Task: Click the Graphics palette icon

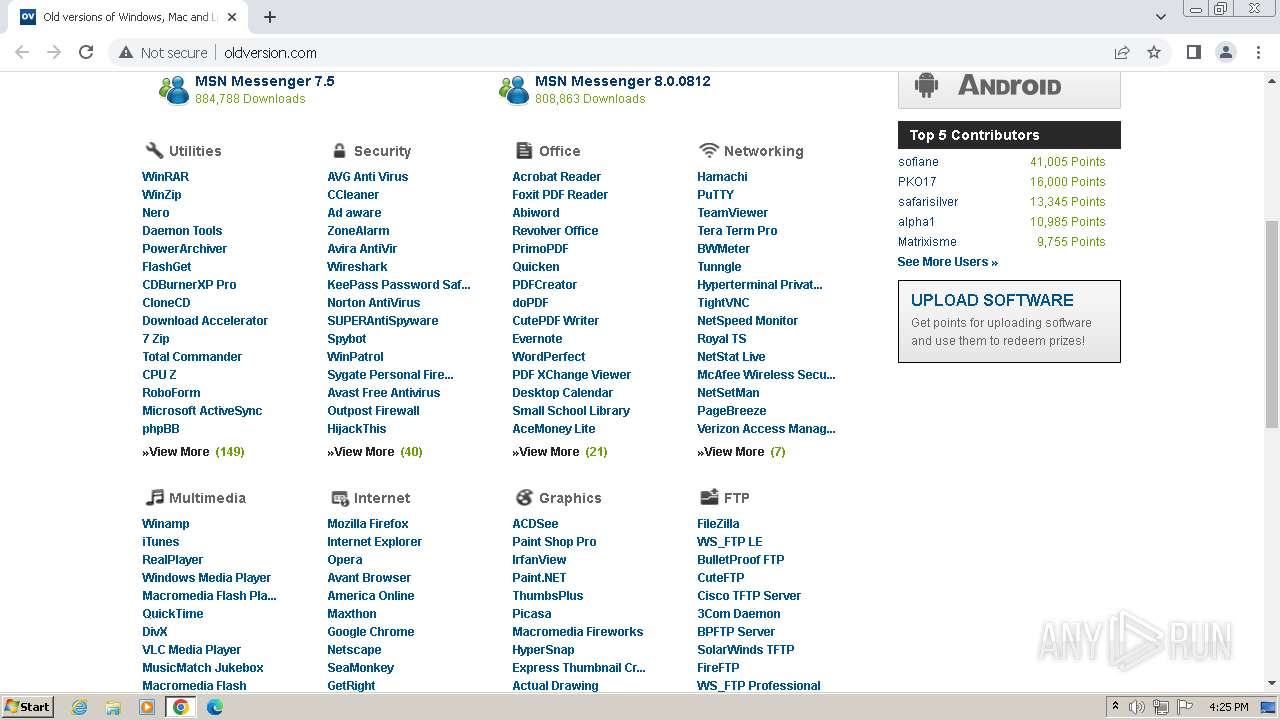Action: pyautogui.click(x=524, y=497)
